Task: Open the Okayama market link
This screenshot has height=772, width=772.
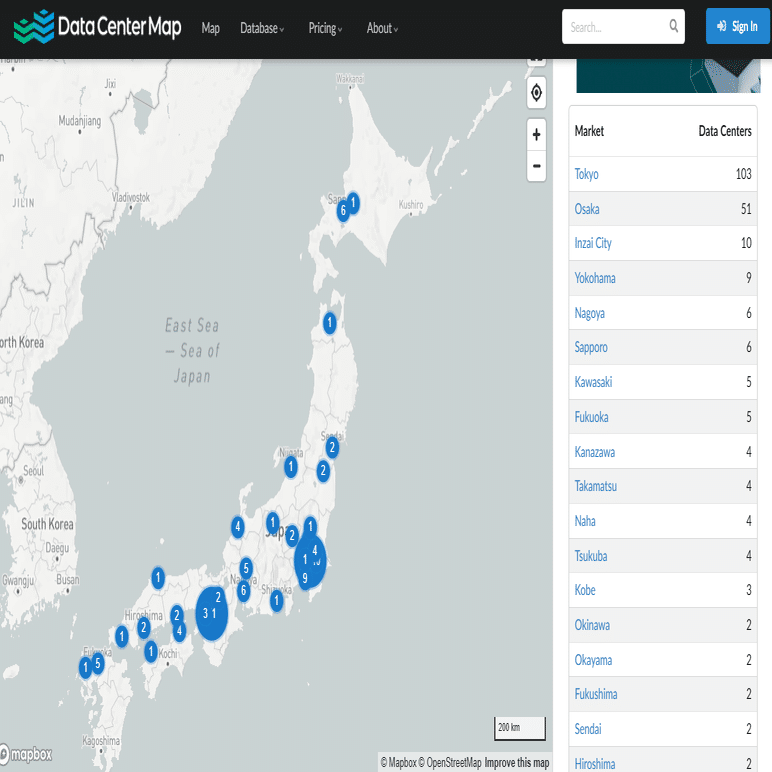Action: (x=593, y=660)
